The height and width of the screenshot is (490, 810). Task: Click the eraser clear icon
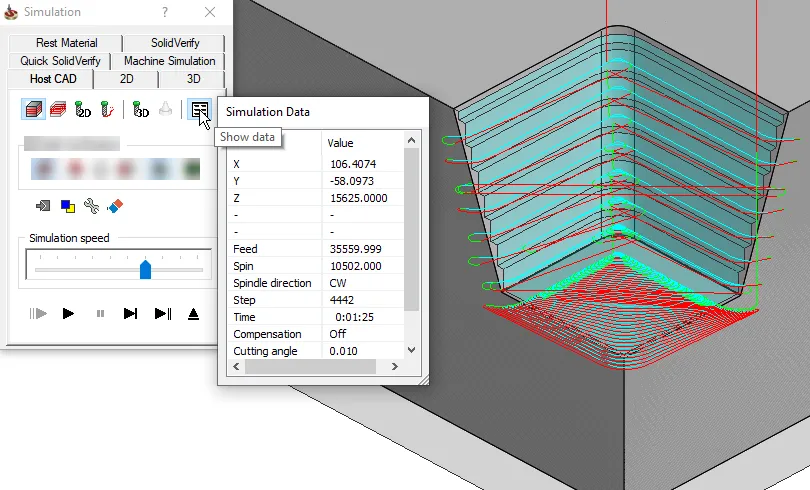[114, 206]
